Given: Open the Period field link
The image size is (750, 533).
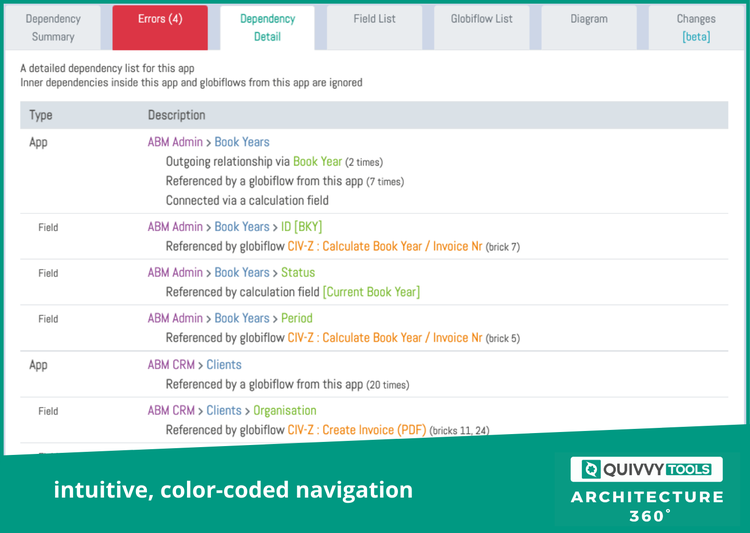Looking at the screenshot, I should pos(297,318).
